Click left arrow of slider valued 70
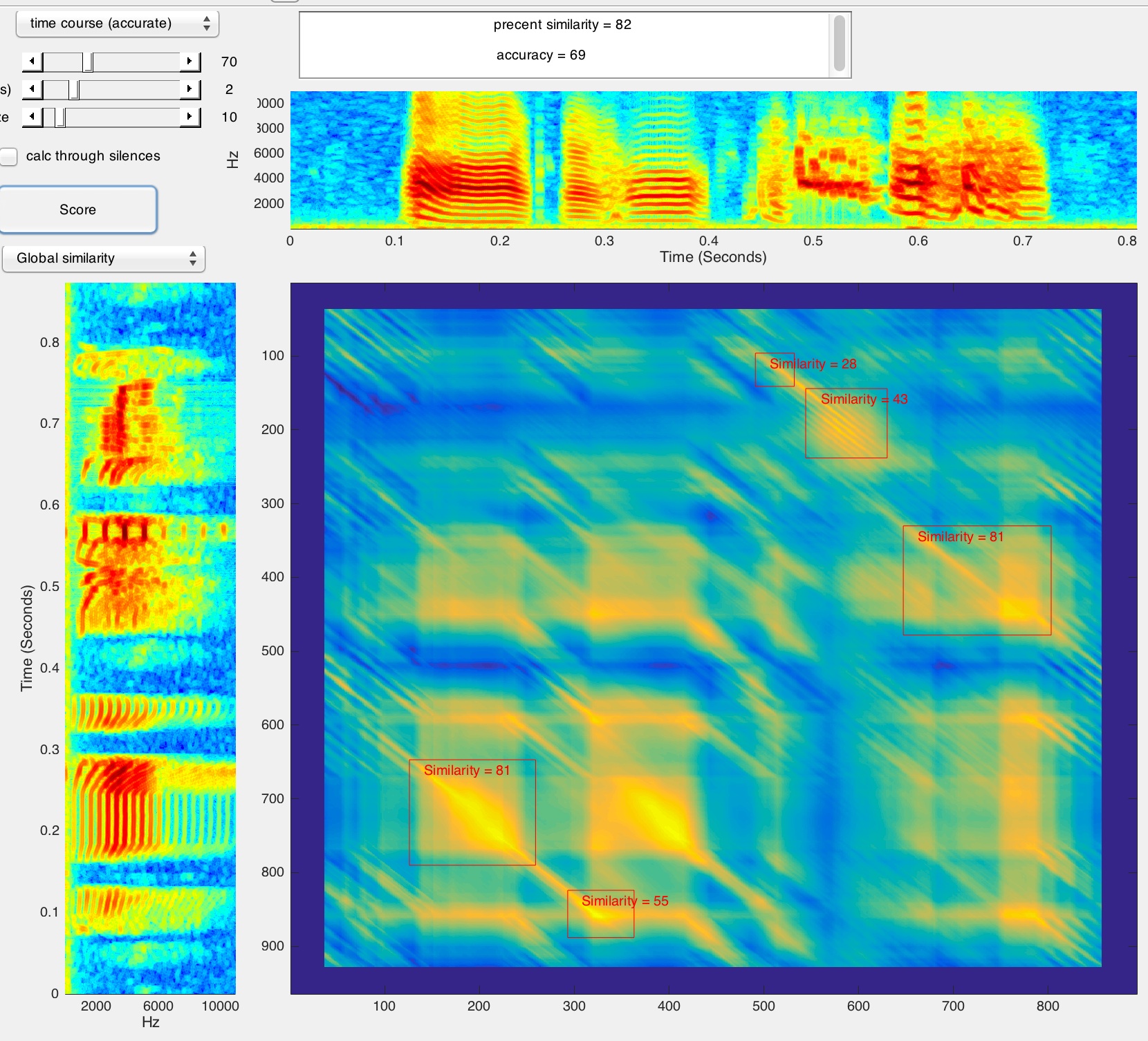The width and height of the screenshot is (1148, 1041). (32, 62)
